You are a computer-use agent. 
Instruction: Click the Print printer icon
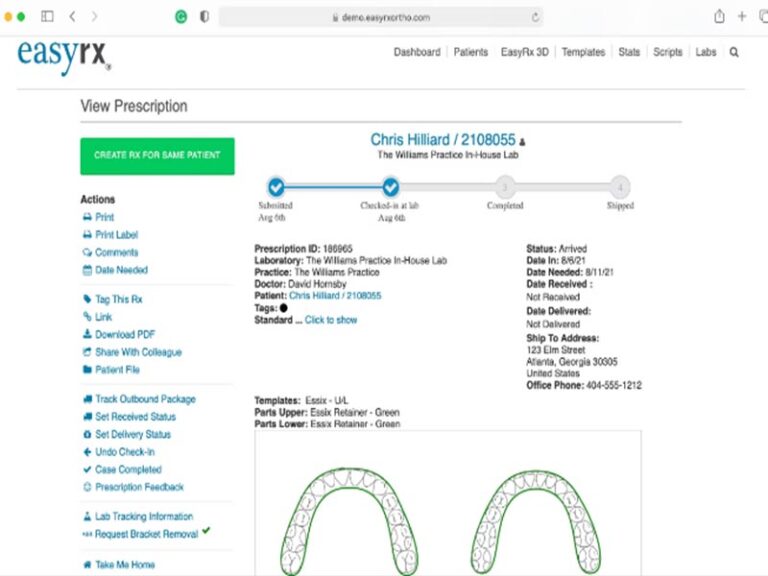point(87,217)
